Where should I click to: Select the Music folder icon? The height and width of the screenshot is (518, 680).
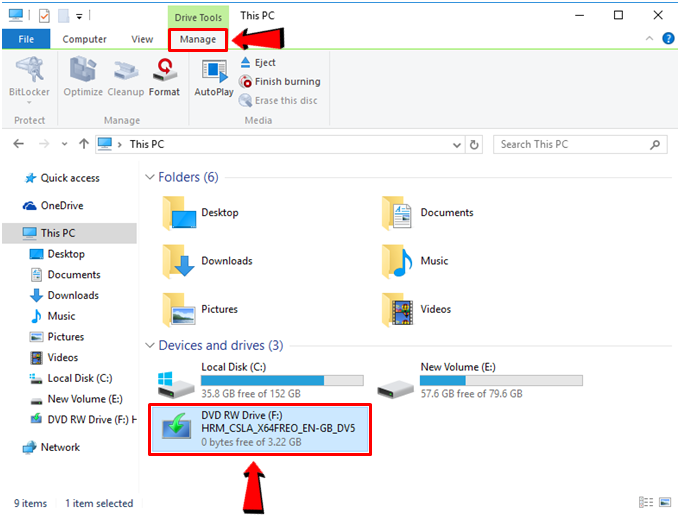coord(397,261)
